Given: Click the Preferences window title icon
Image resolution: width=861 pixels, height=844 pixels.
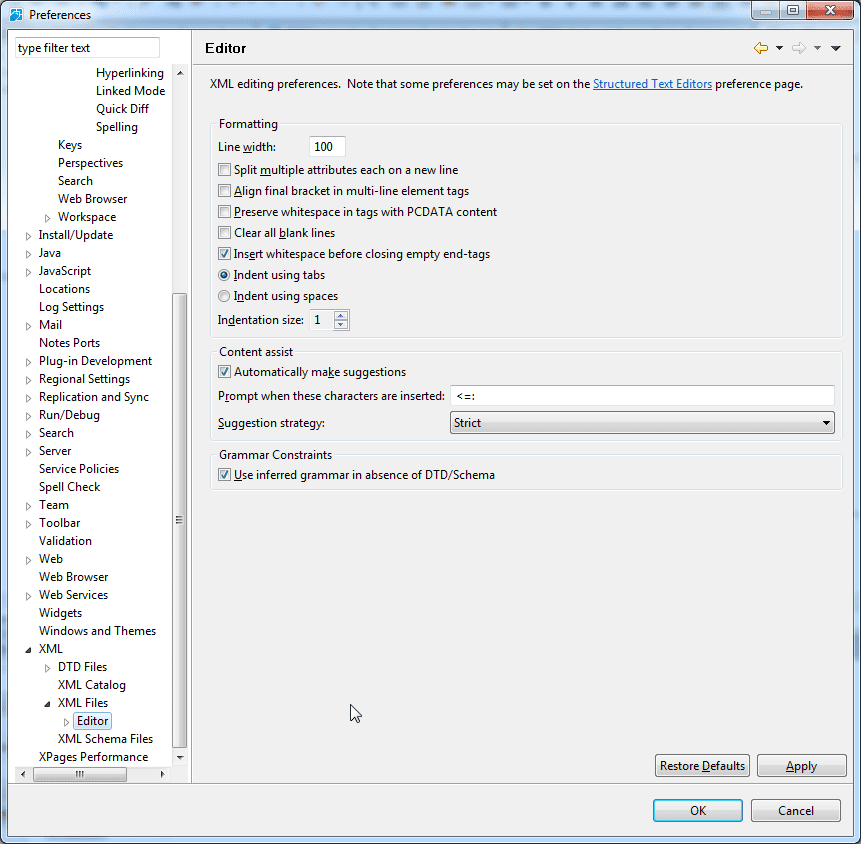Looking at the screenshot, I should (16, 14).
